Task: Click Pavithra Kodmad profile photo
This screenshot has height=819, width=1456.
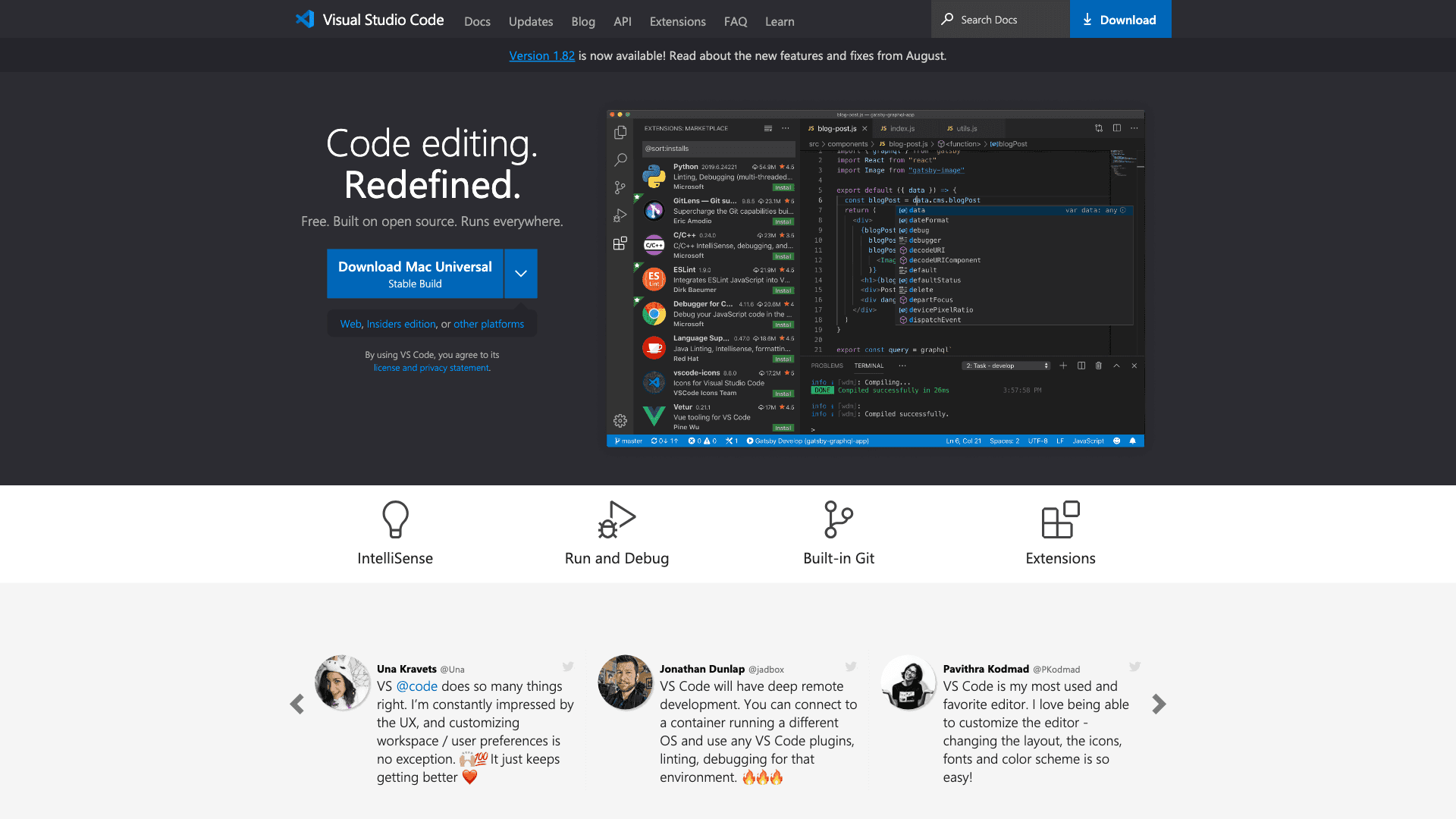Action: [x=908, y=682]
